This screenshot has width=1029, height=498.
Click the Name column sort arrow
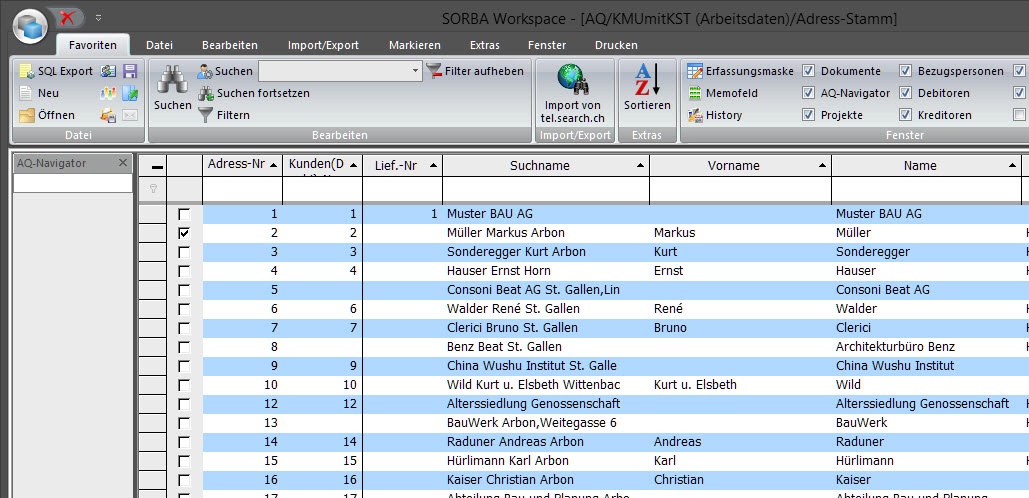point(1013,166)
